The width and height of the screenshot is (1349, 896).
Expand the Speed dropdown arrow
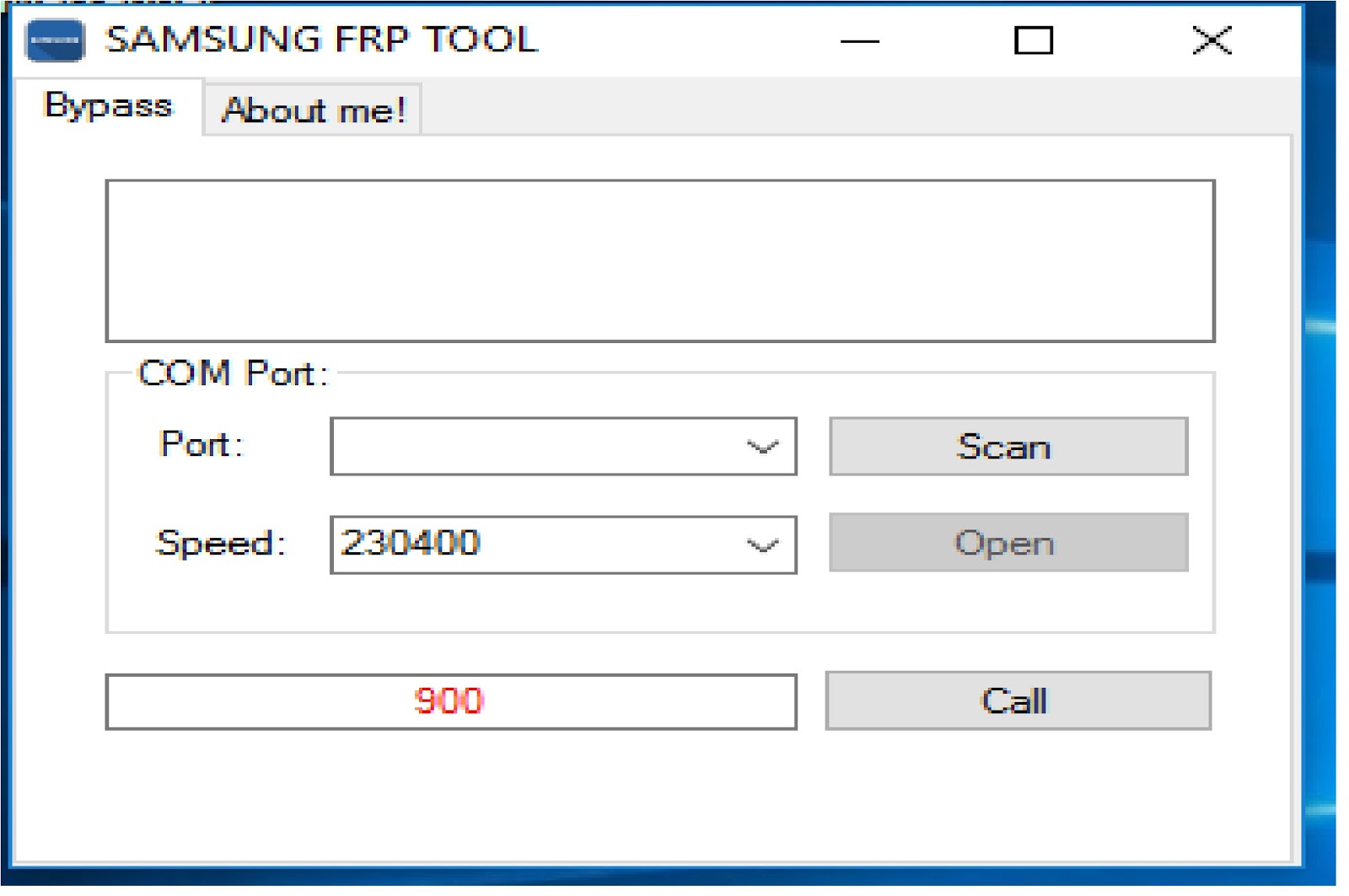pos(762,545)
